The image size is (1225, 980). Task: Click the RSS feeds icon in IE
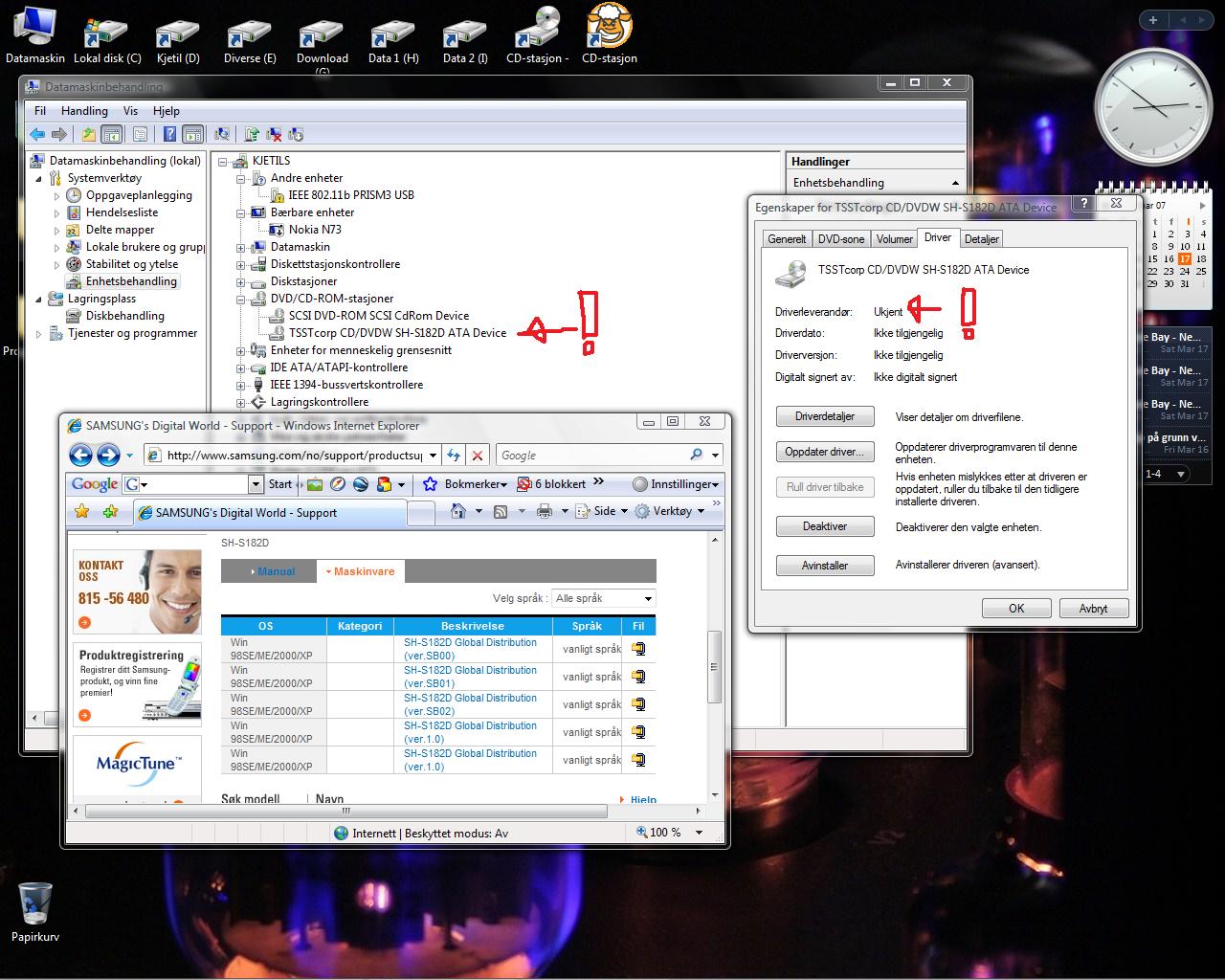(x=501, y=511)
